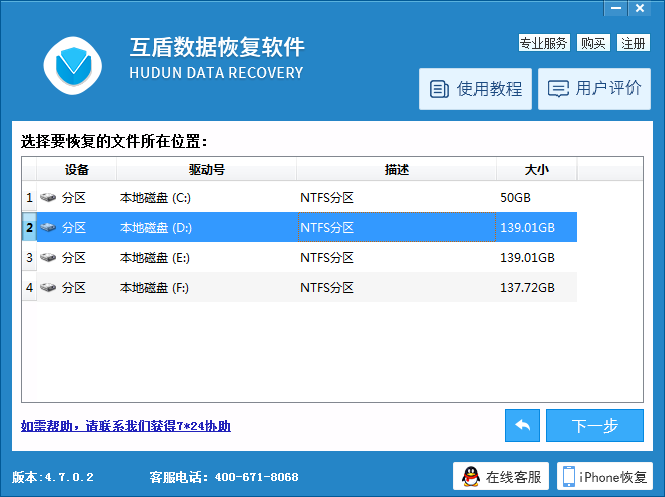Viewport: 665px width, 497px height.
Task: Click row number 4 header
Action: (29, 288)
